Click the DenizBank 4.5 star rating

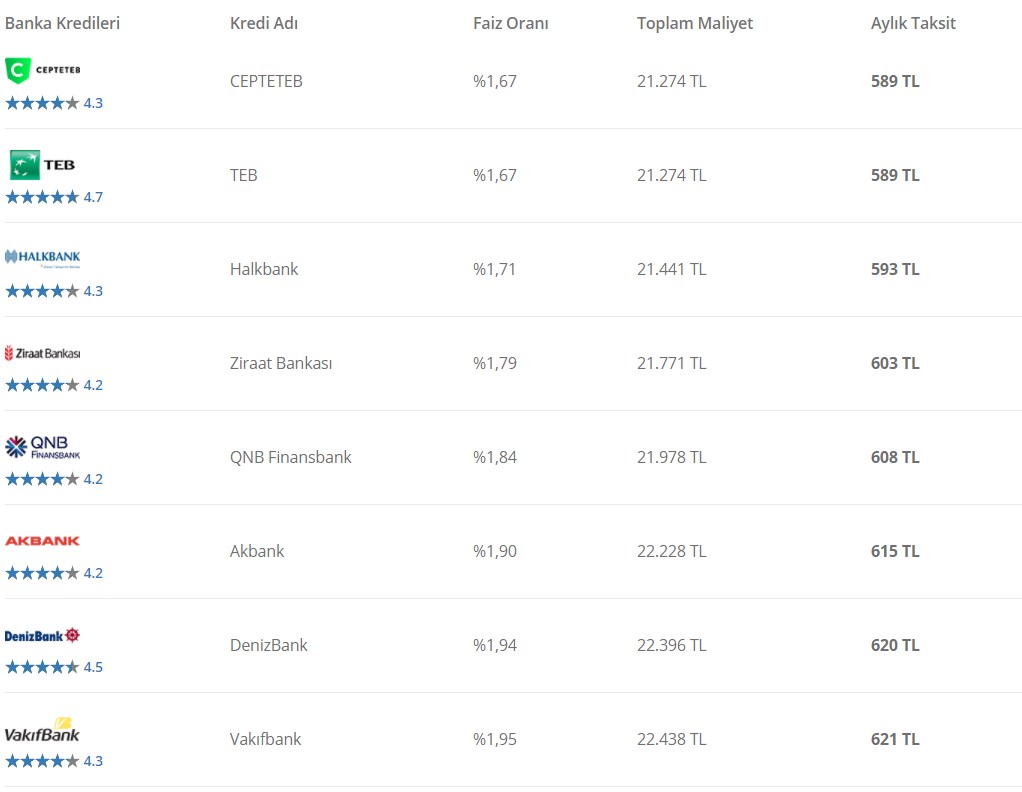pyautogui.click(x=54, y=667)
